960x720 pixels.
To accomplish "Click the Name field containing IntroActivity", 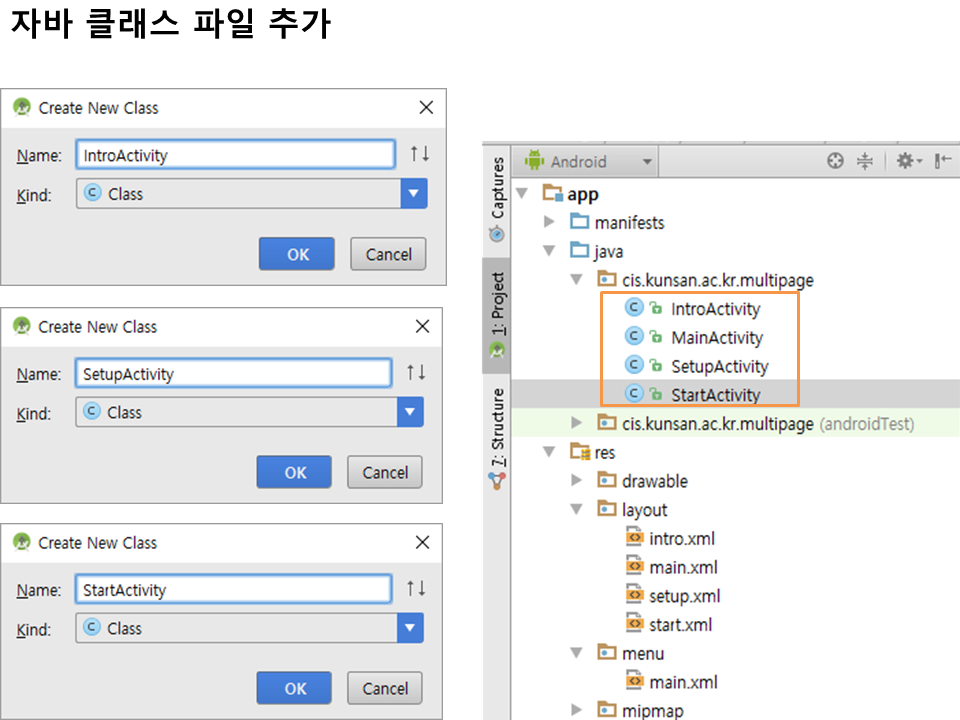I will coord(236,155).
